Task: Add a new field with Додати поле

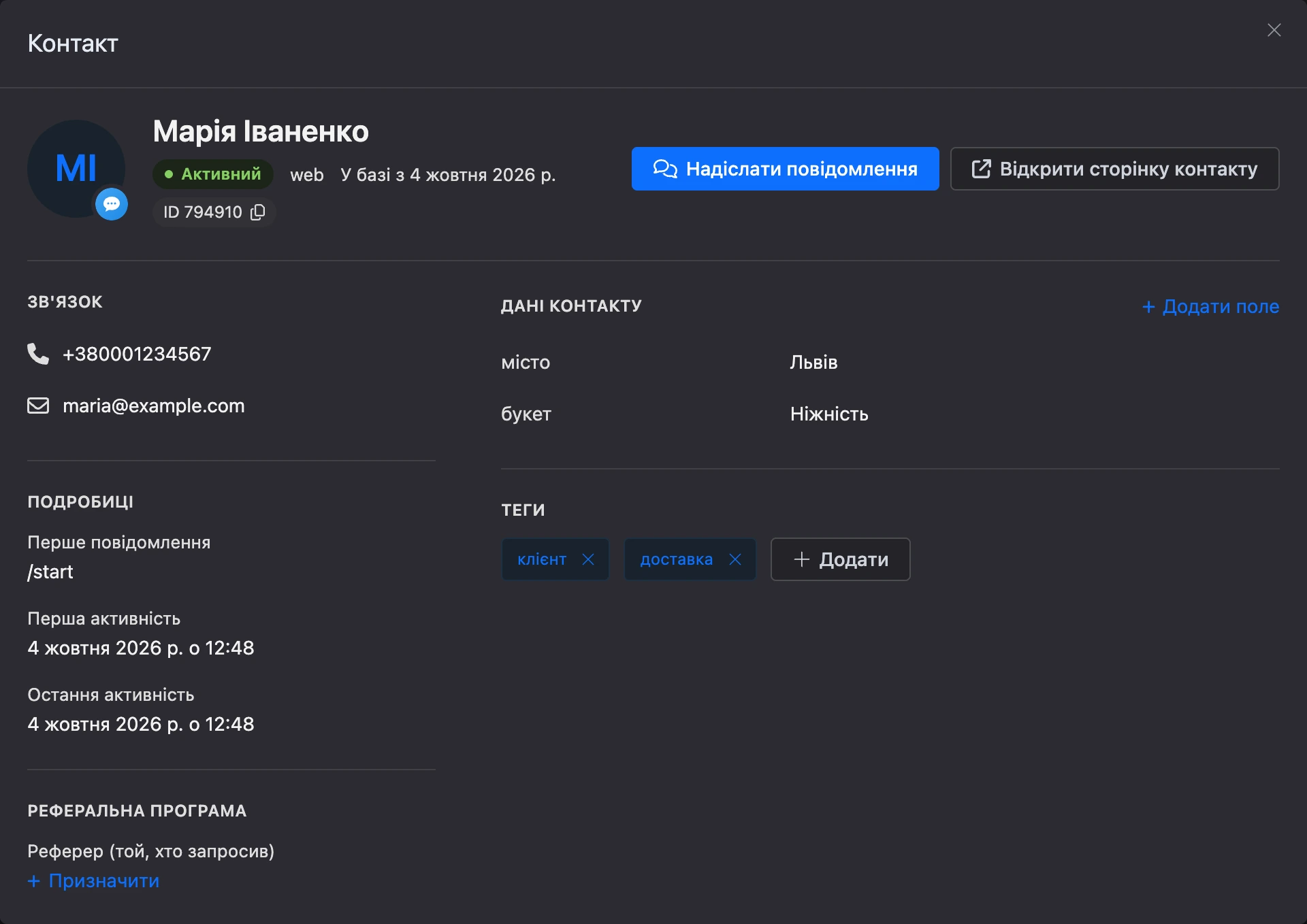Action: (1211, 306)
